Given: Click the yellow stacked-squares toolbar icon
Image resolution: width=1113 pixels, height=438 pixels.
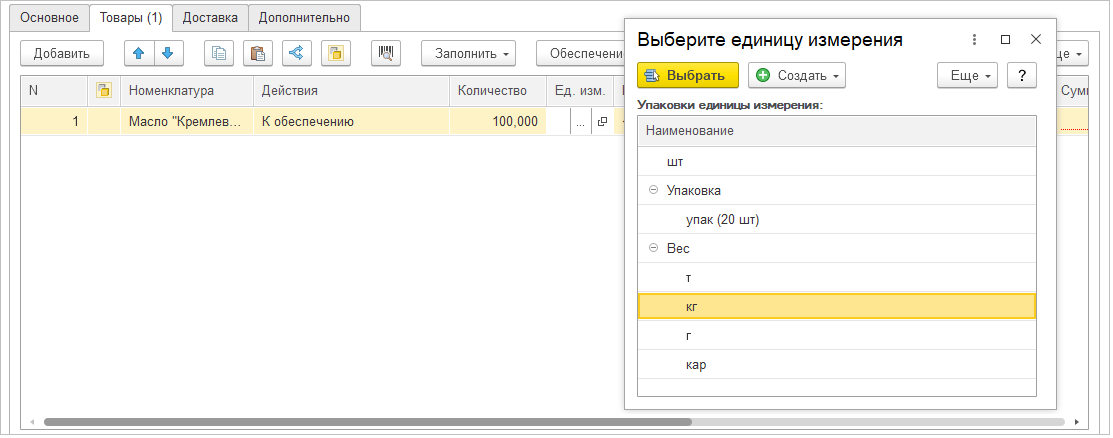Looking at the screenshot, I should coord(336,53).
